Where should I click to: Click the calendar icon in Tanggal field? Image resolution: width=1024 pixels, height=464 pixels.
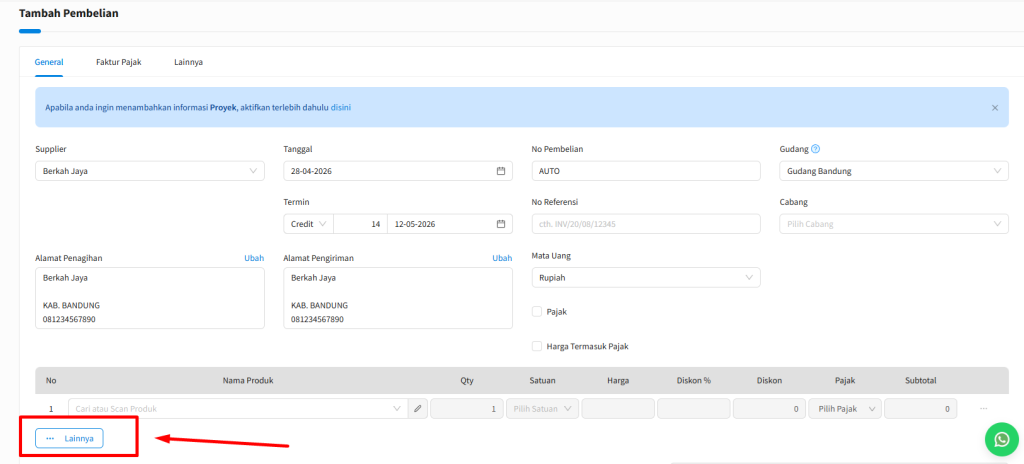[x=501, y=171]
